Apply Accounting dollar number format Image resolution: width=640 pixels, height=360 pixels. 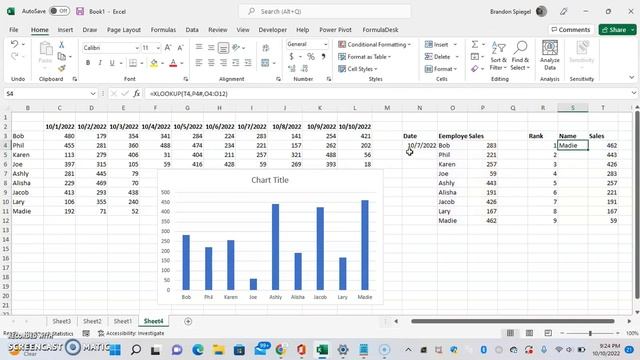[x=291, y=57]
